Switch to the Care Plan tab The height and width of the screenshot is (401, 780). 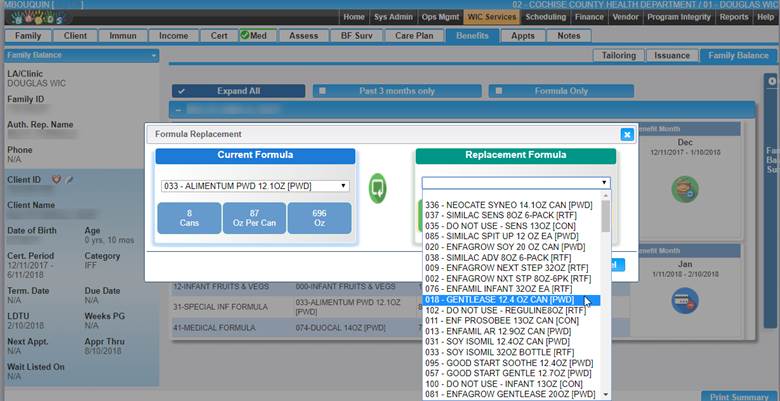point(414,36)
